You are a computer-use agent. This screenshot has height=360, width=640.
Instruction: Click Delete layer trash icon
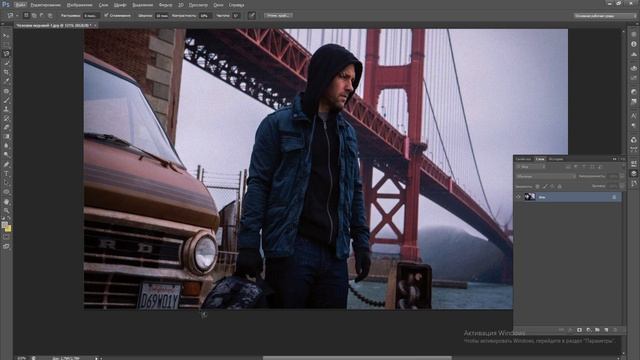(615, 329)
